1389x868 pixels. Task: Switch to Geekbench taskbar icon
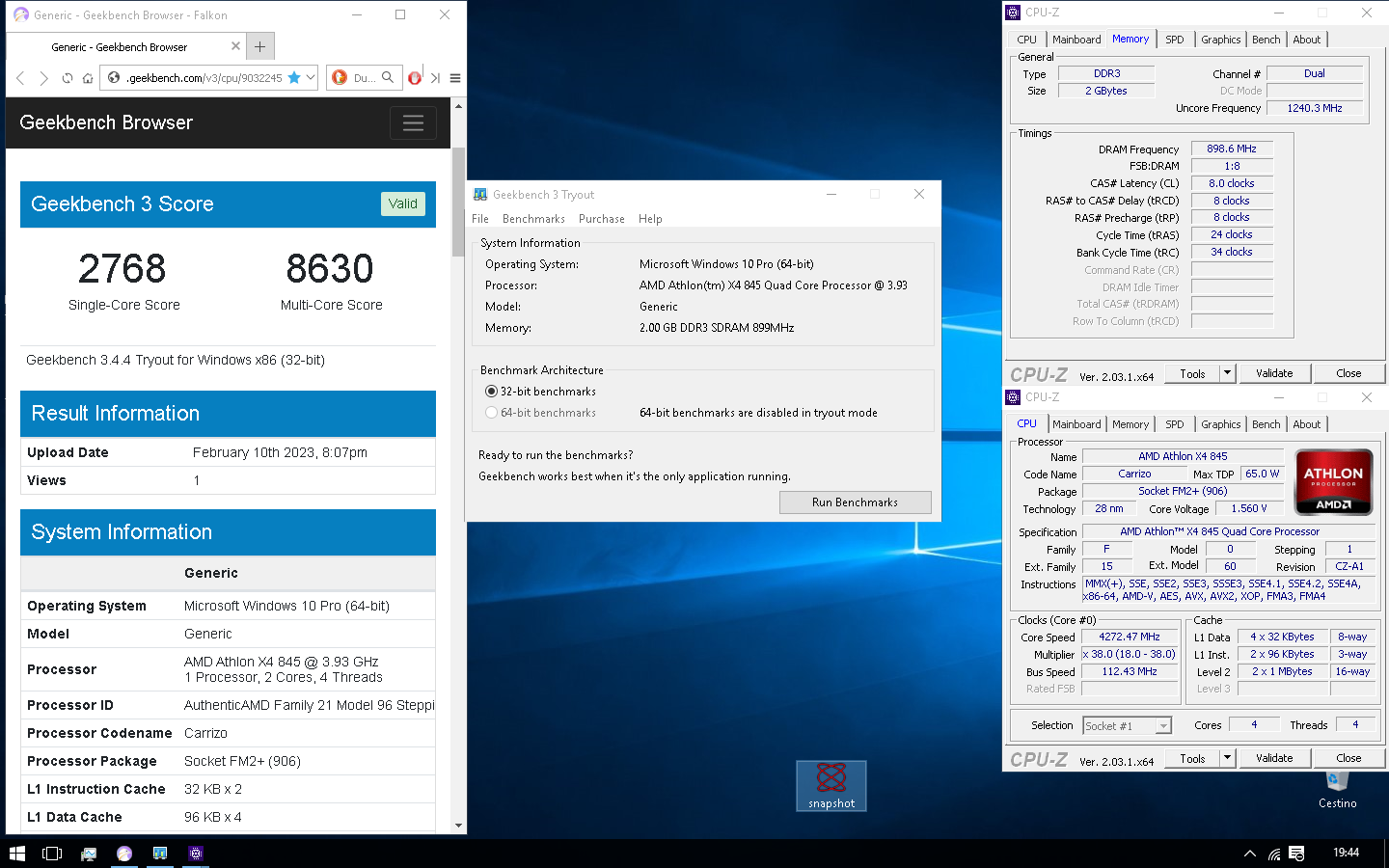(x=160, y=854)
